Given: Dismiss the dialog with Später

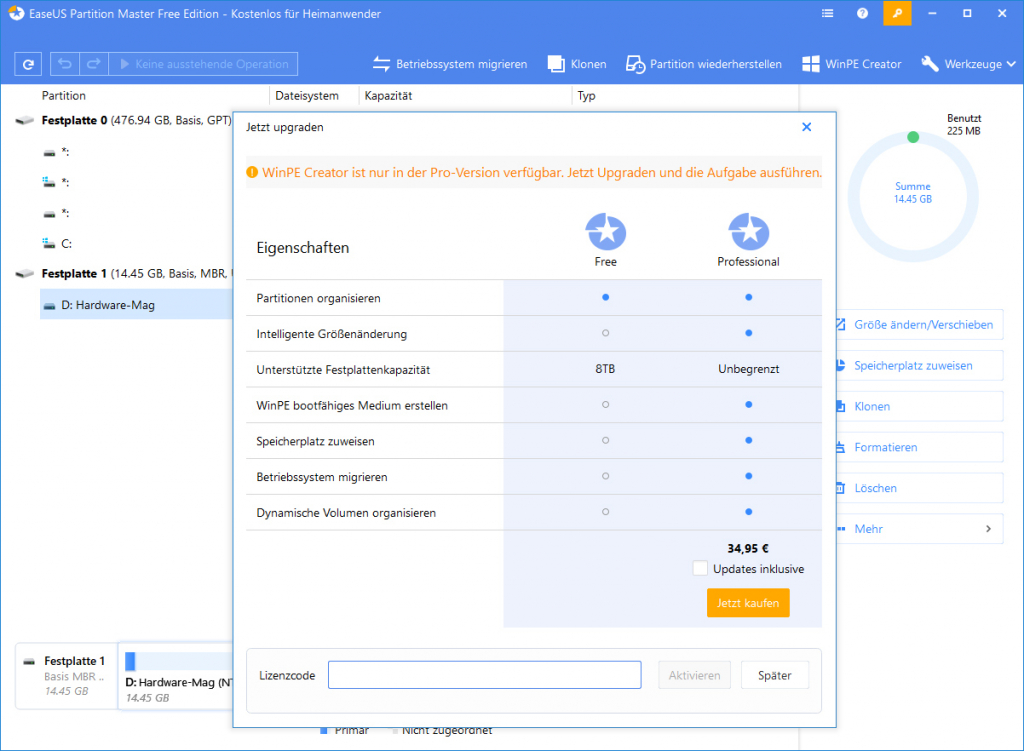Looking at the screenshot, I should click(774, 674).
